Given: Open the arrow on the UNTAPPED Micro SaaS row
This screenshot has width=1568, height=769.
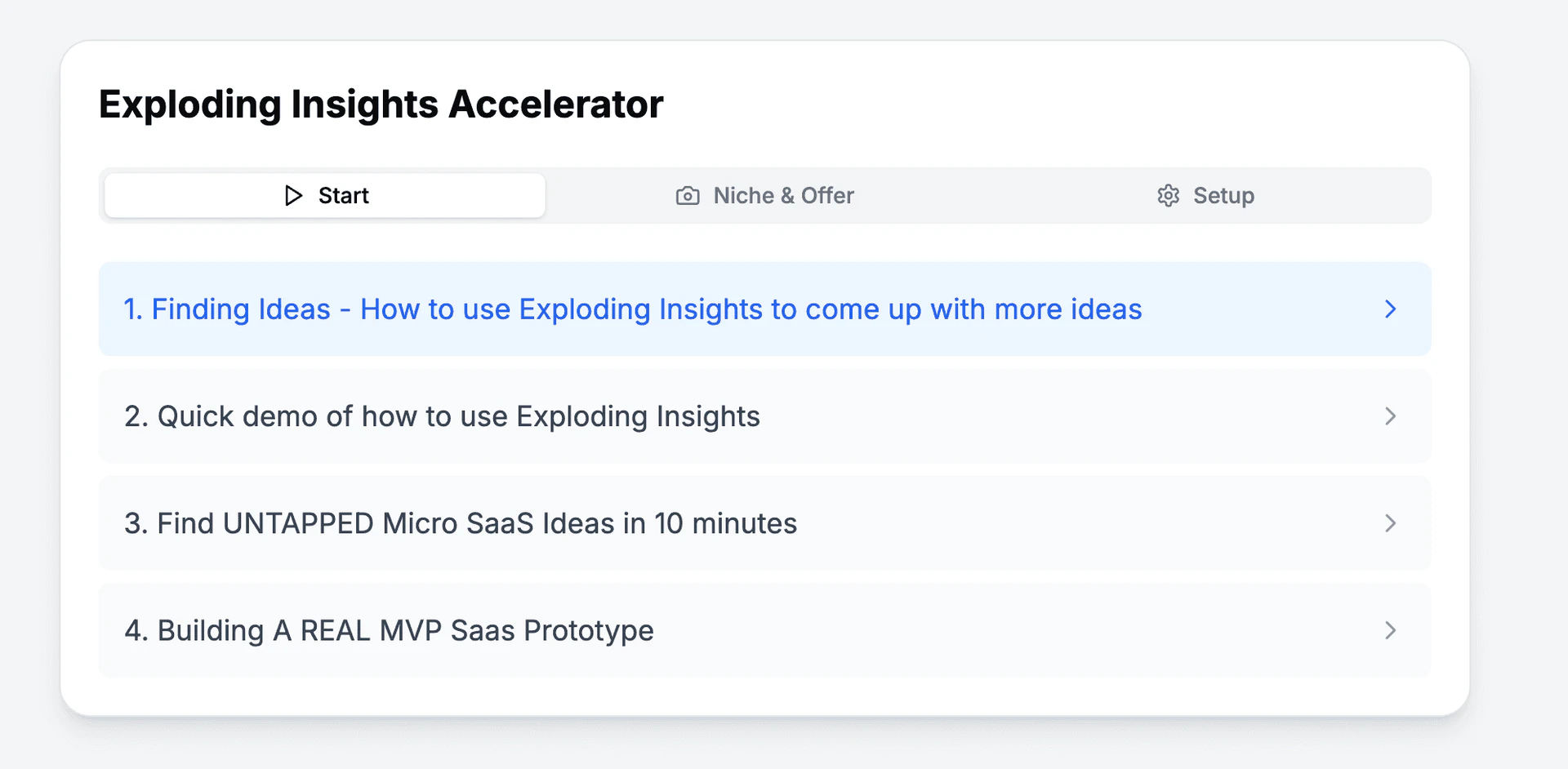Looking at the screenshot, I should click(1391, 523).
